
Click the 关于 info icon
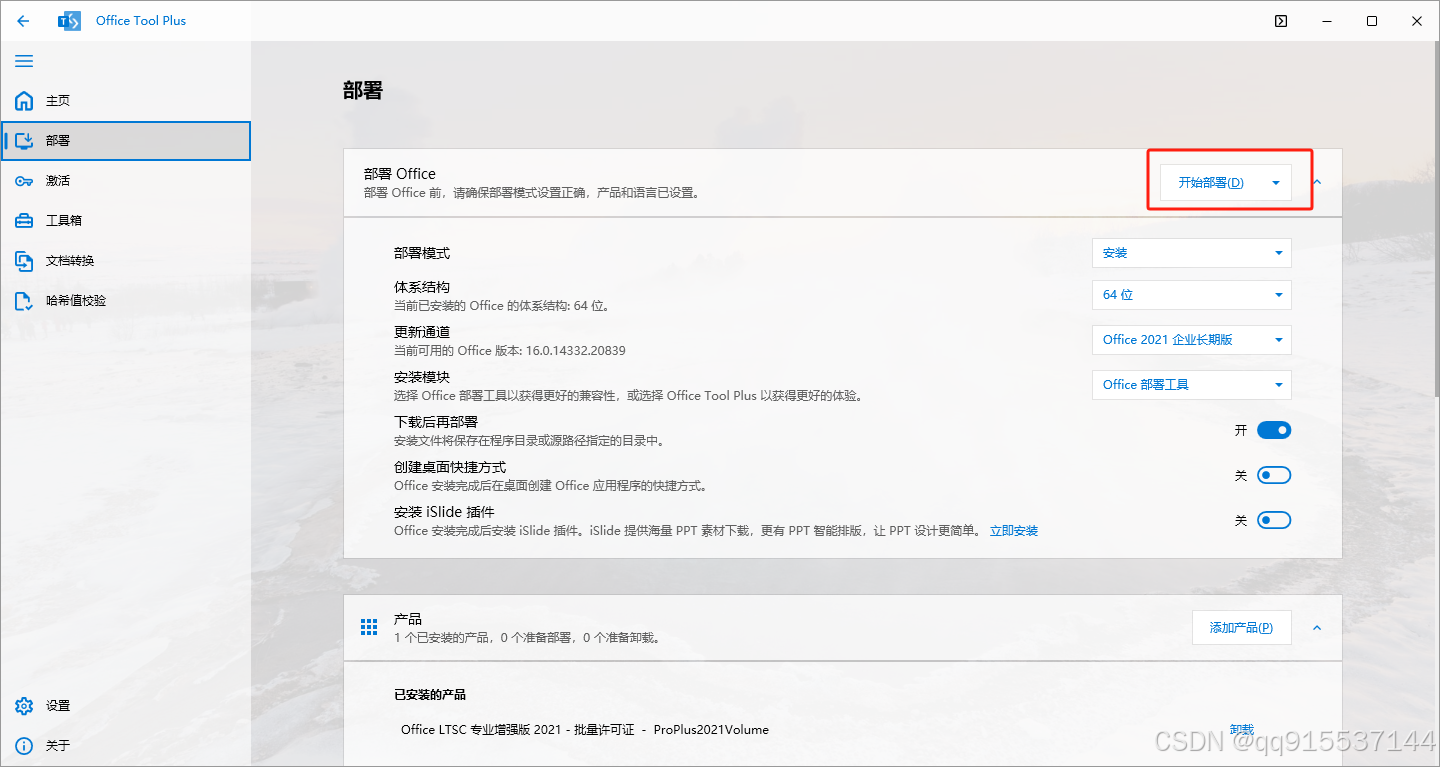(24, 746)
